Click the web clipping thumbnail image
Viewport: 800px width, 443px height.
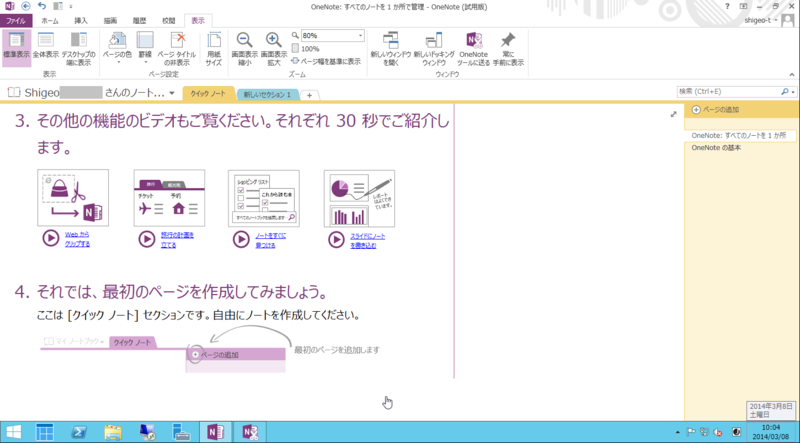[x=73, y=198]
